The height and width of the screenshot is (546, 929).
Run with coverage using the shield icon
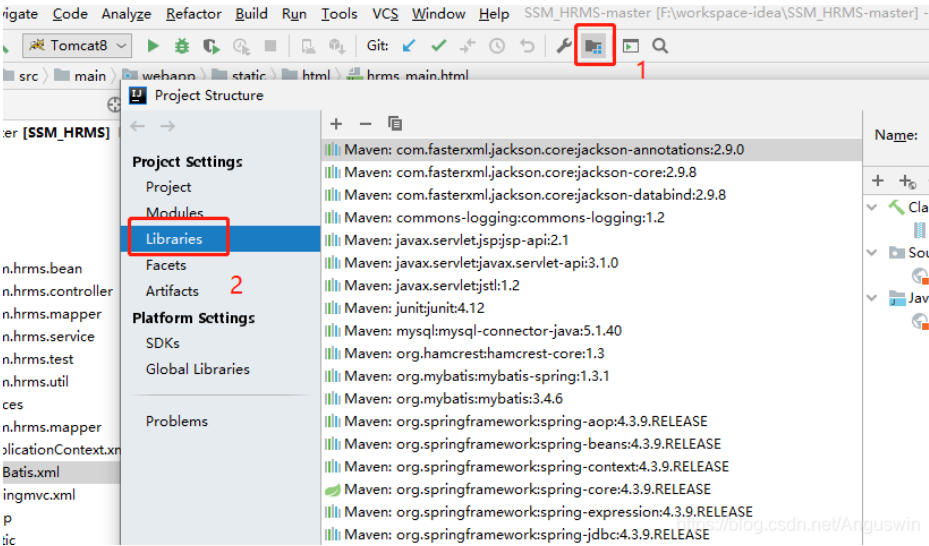click(211, 46)
